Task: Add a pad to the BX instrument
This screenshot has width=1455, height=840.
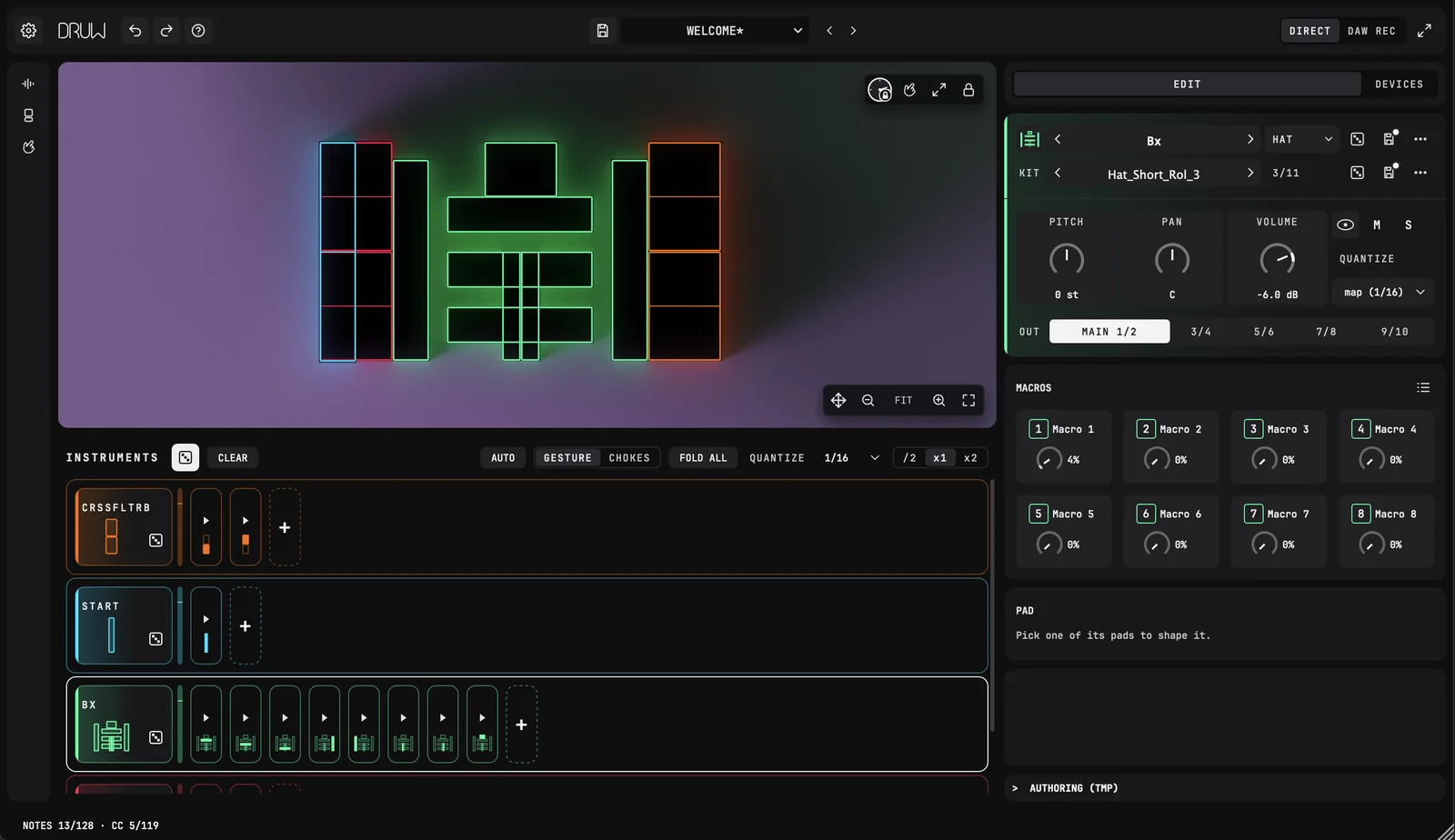Action: 521,725
